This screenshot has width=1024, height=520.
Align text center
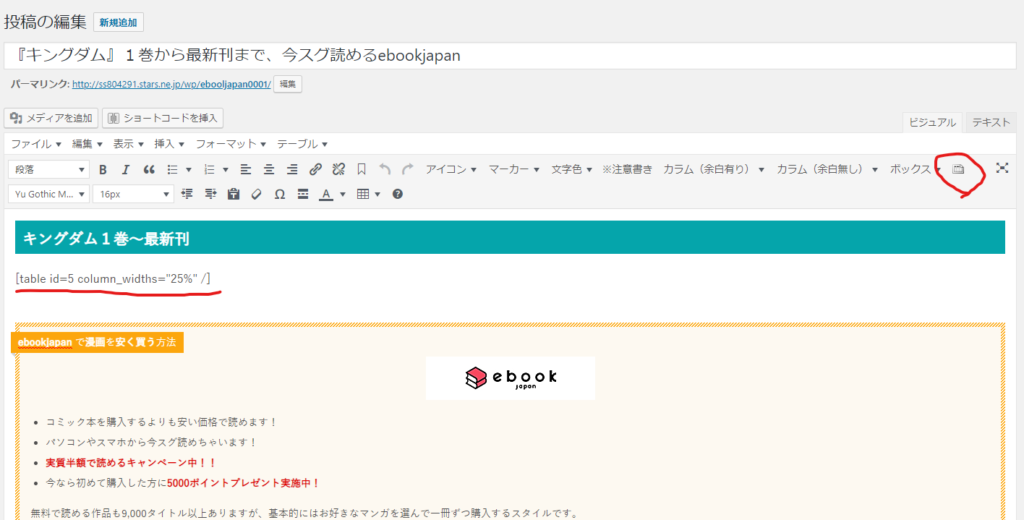[x=269, y=170]
